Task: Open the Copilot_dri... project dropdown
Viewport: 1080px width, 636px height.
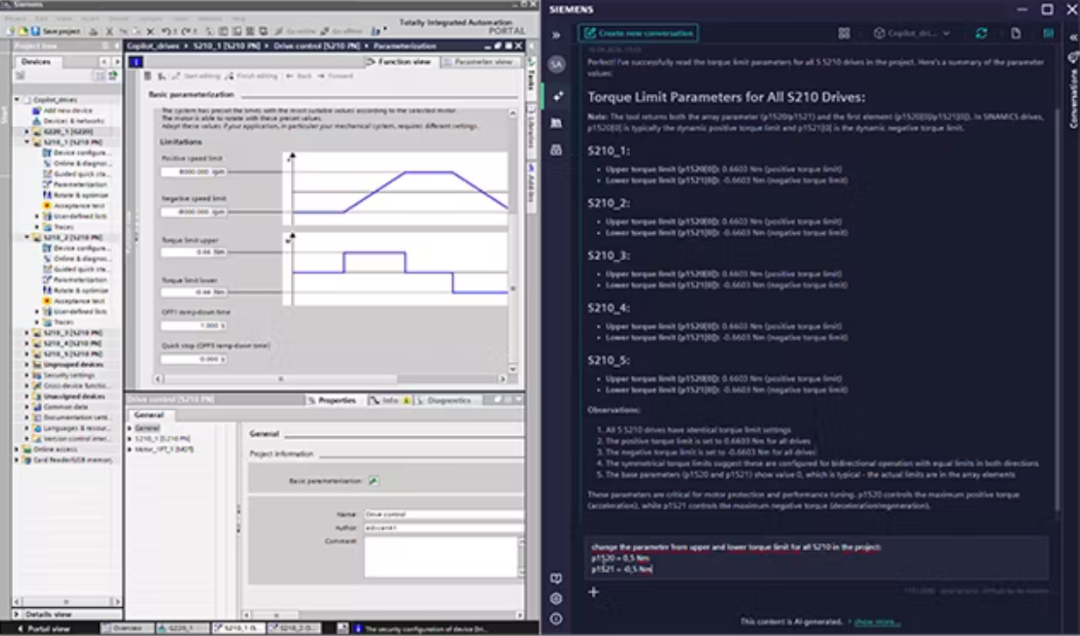Action: [x=912, y=33]
